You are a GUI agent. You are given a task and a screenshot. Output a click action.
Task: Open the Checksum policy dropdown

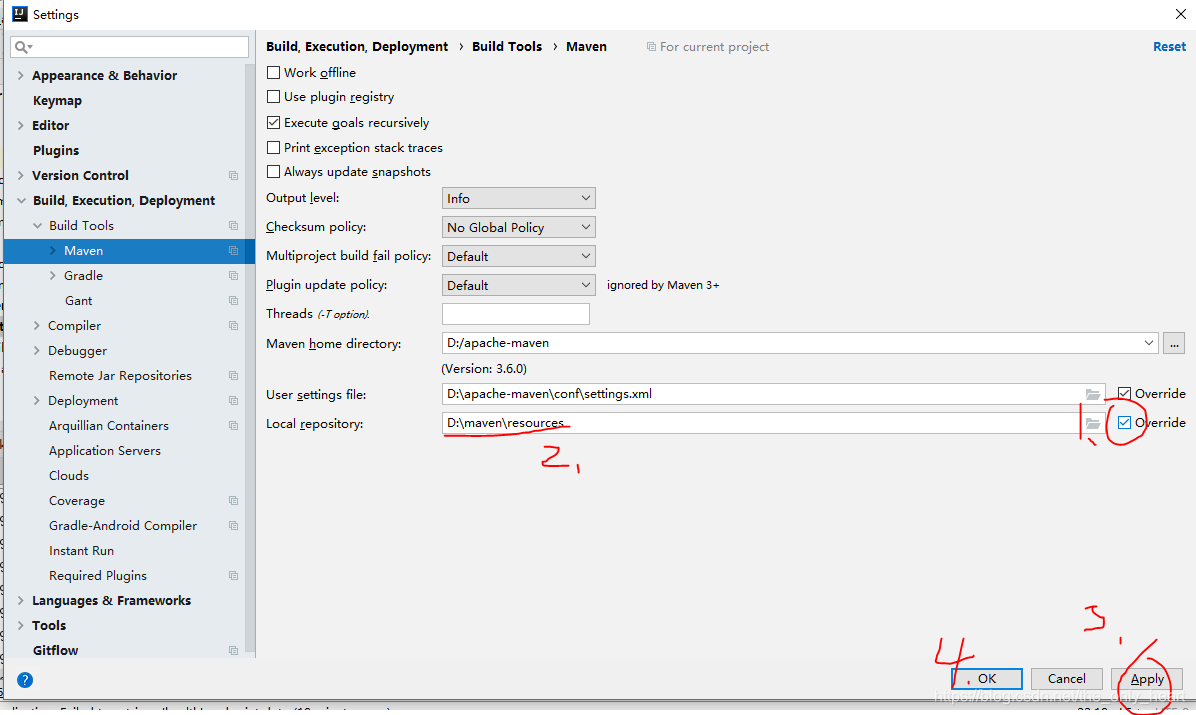[x=519, y=227]
